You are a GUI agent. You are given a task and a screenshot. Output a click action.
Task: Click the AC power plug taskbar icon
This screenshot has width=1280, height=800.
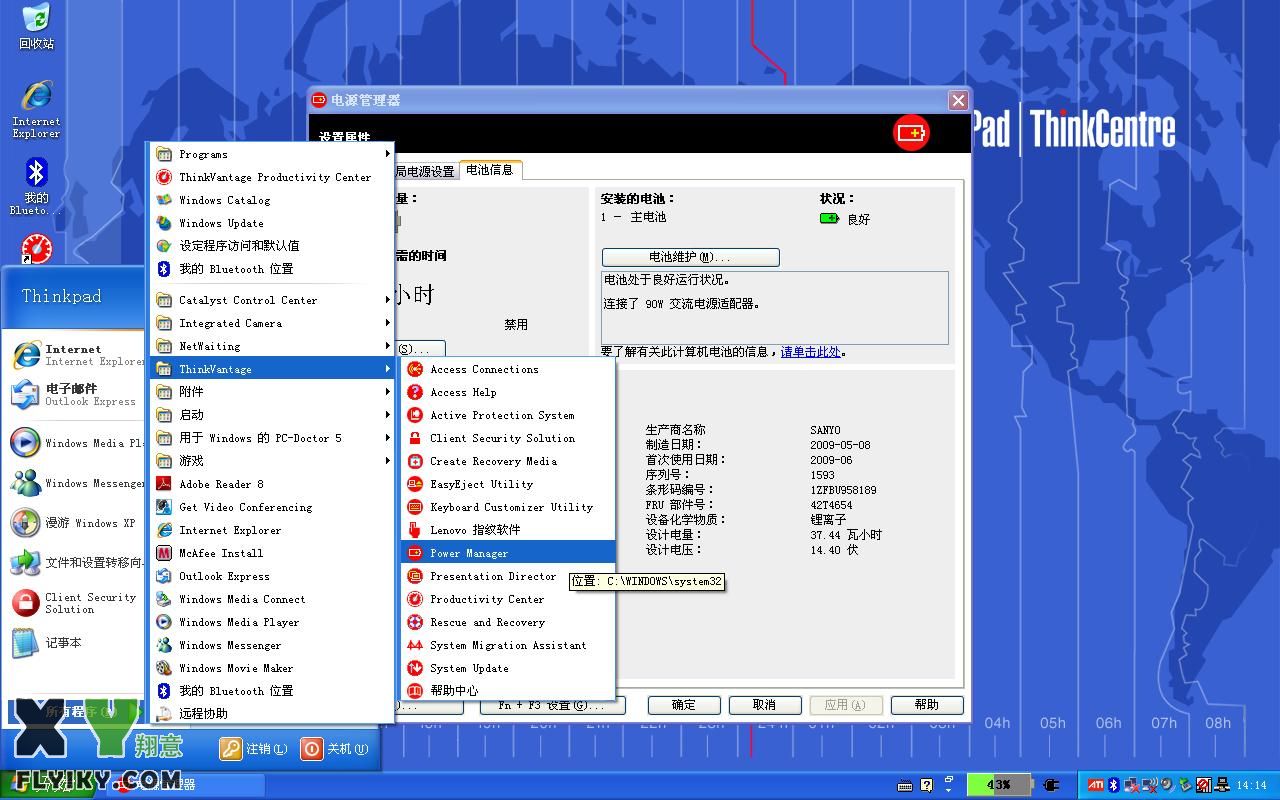click(x=1051, y=785)
